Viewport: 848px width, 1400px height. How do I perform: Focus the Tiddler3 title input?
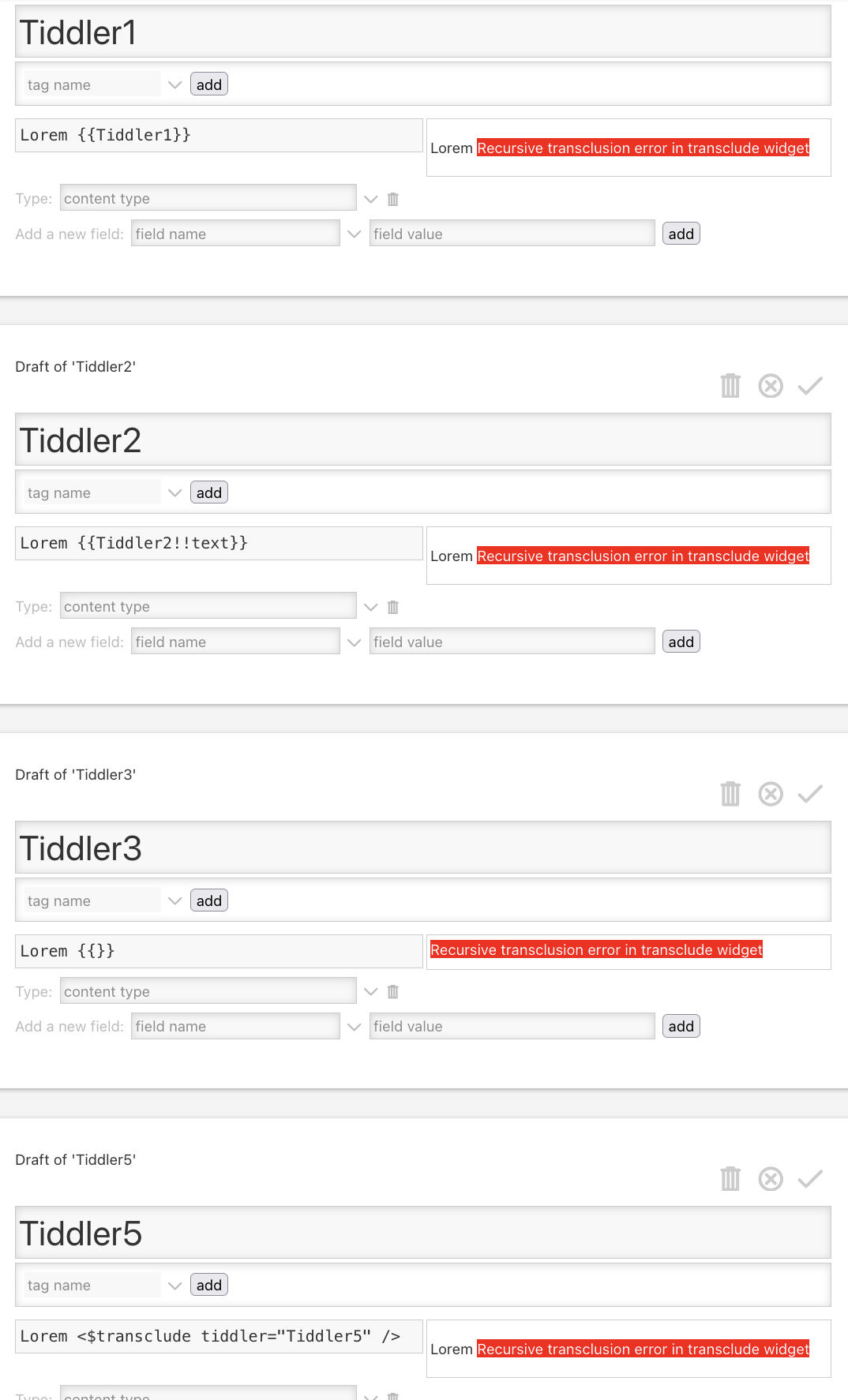422,848
